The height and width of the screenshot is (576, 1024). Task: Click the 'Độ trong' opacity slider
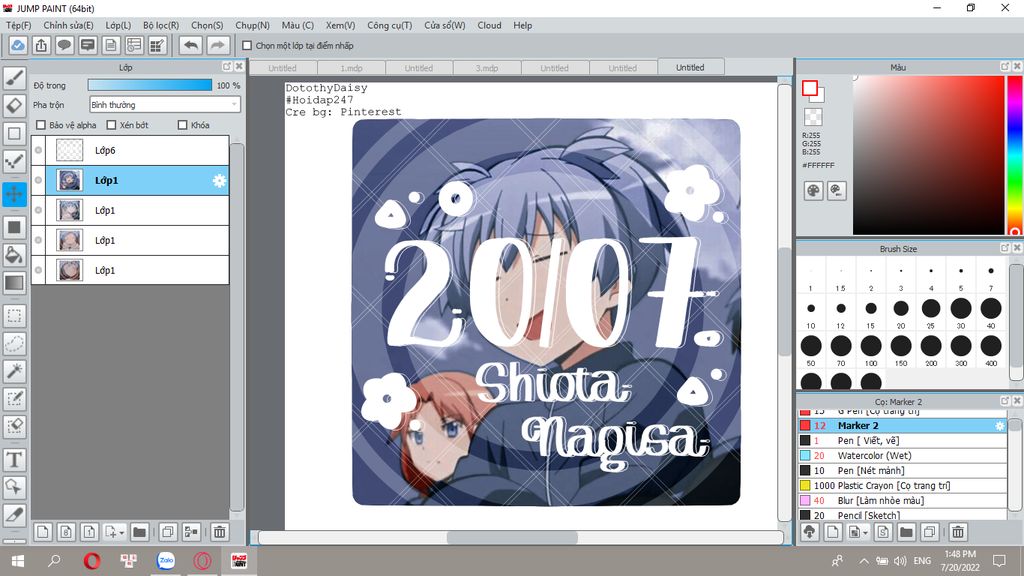[150, 86]
